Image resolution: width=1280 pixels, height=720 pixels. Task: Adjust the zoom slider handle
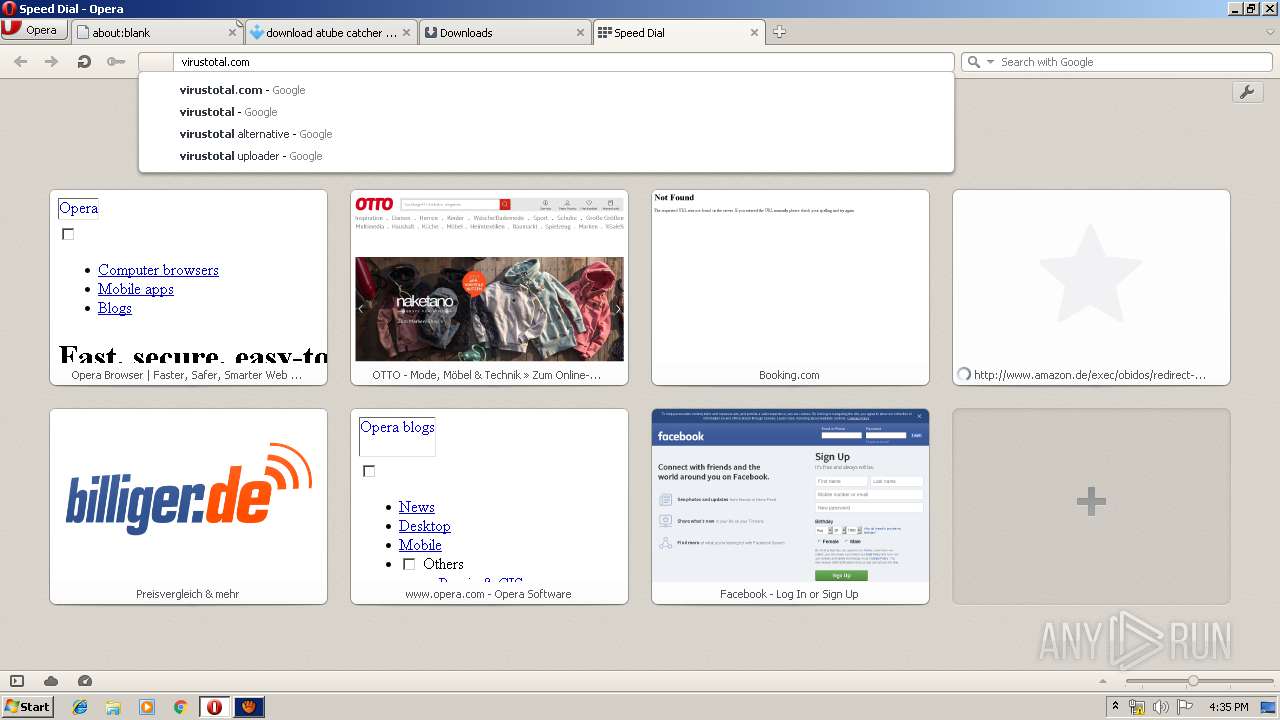pyautogui.click(x=1193, y=681)
